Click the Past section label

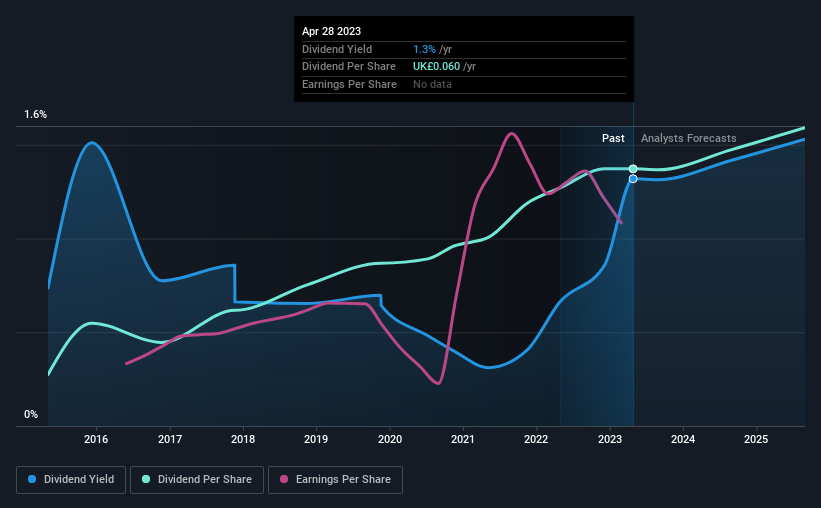[613, 138]
